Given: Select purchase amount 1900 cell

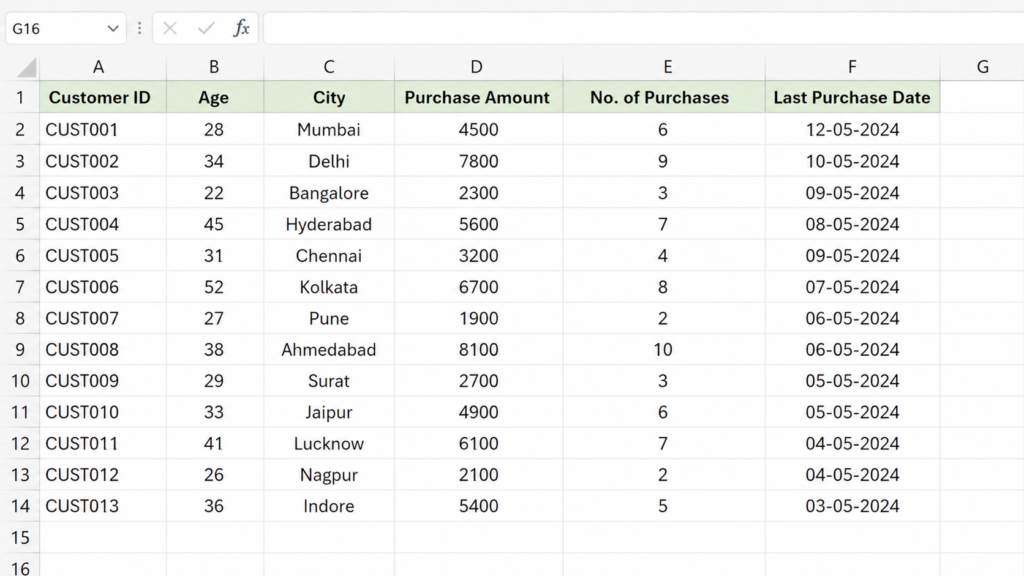Looking at the screenshot, I should pos(479,318).
